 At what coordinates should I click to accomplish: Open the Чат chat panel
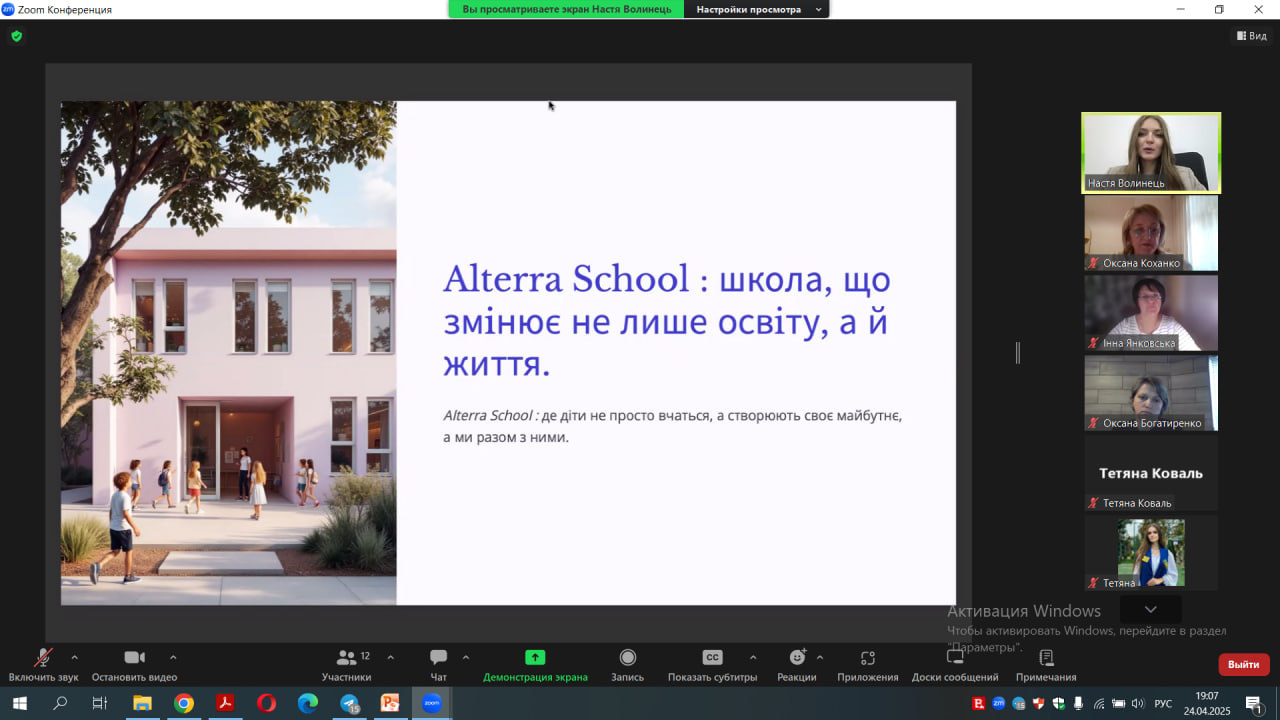click(438, 665)
